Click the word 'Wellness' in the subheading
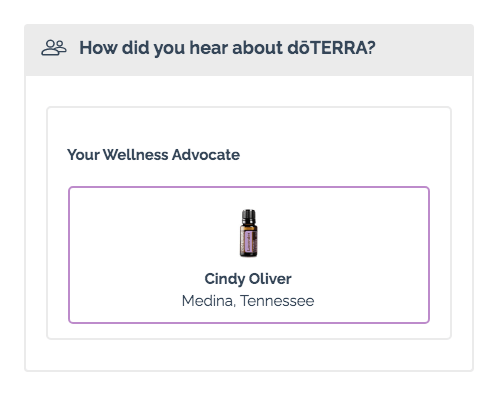The width and height of the screenshot is (502, 400). (135, 155)
